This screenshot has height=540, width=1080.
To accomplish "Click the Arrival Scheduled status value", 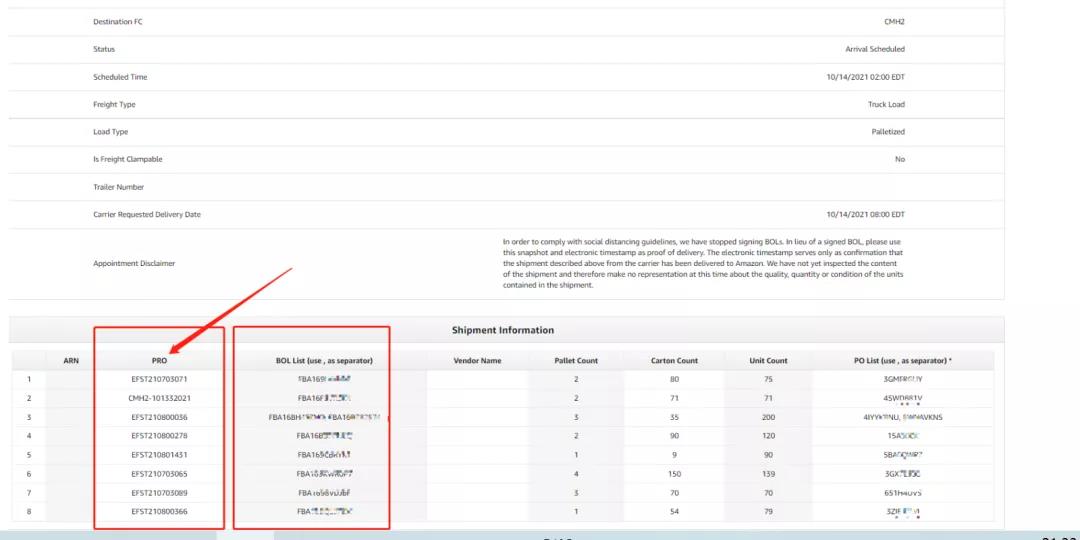I will tap(874, 49).
